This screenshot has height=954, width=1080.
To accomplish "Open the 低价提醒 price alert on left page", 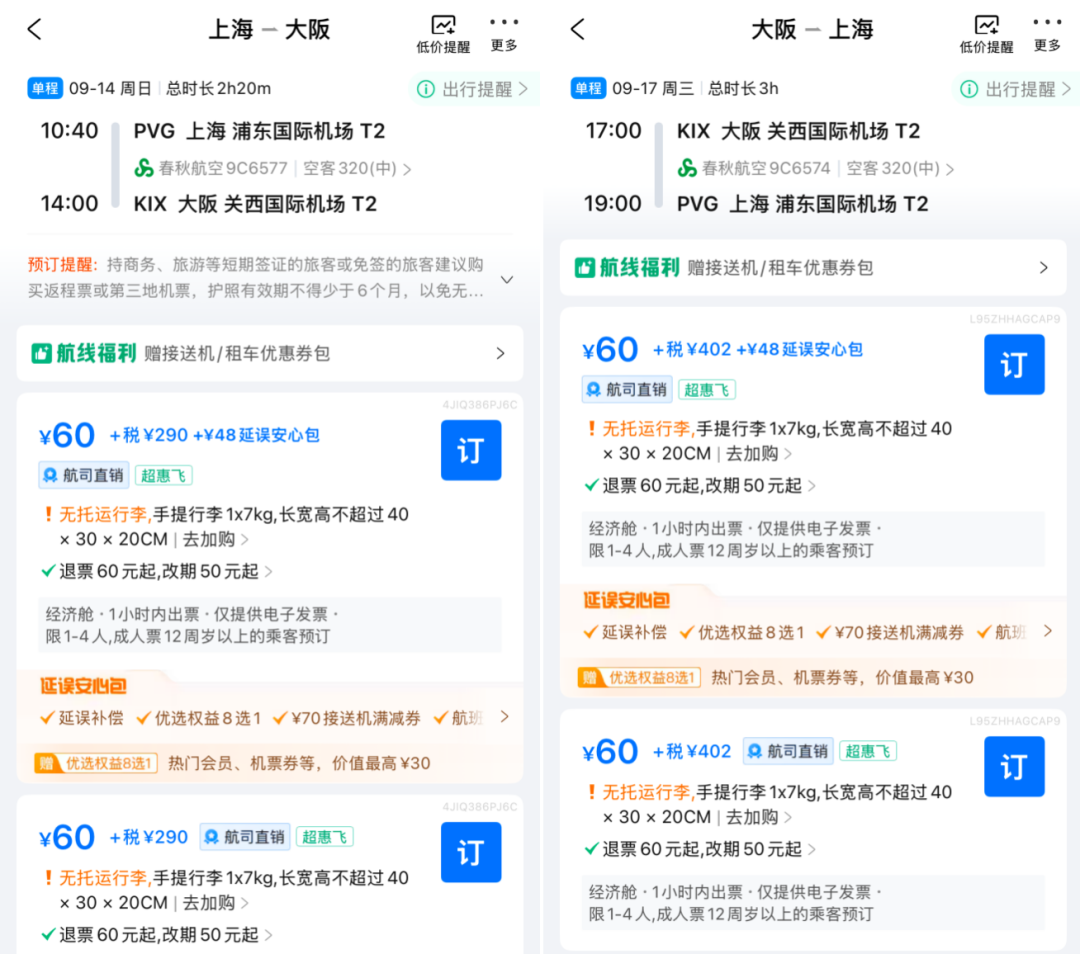I will [x=441, y=30].
